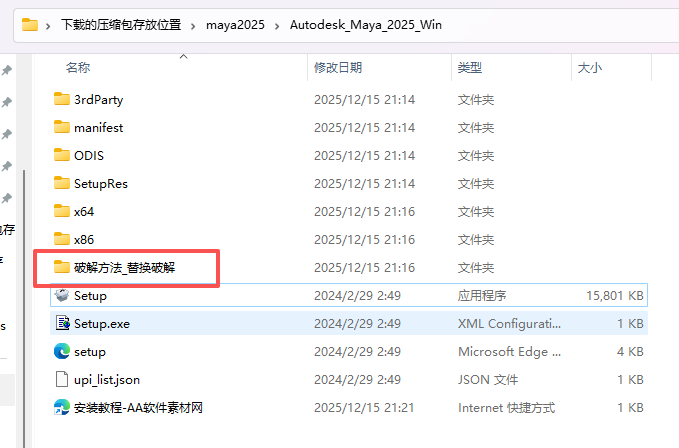Click the folder icon in the address bar
Viewport: 679px width, 448px height.
coord(30,24)
